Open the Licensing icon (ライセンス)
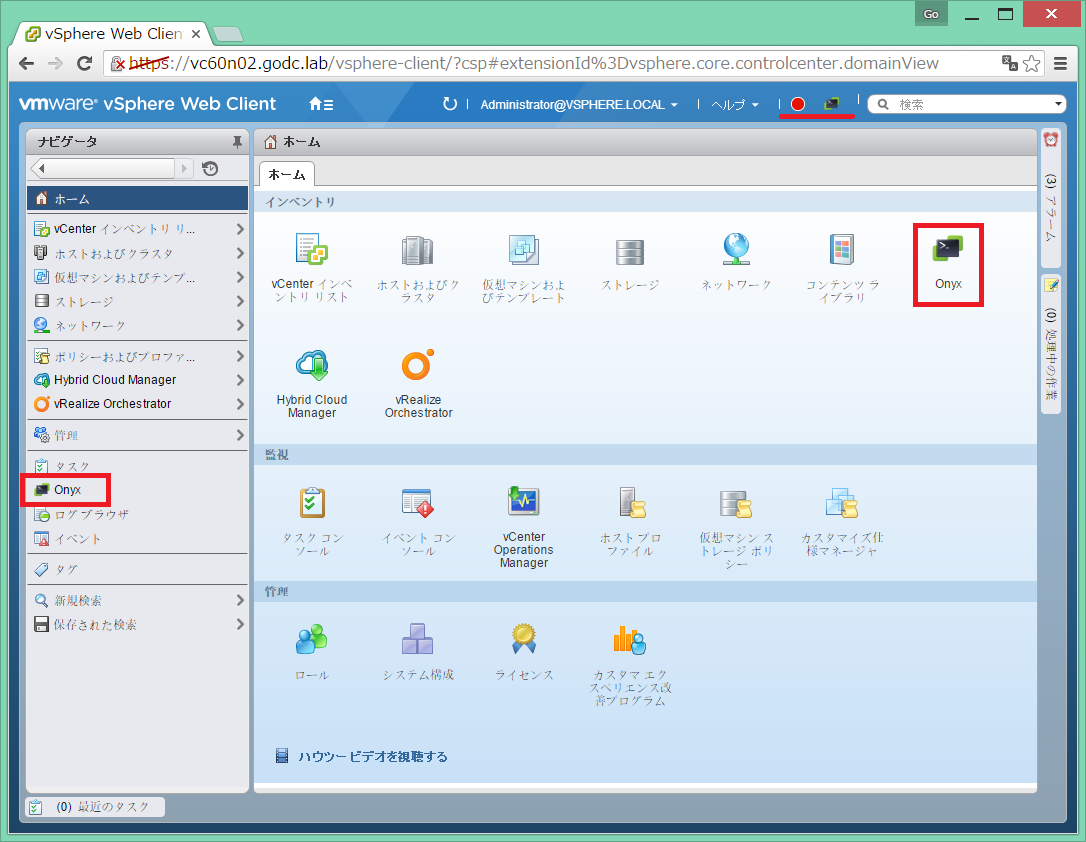 click(x=524, y=638)
